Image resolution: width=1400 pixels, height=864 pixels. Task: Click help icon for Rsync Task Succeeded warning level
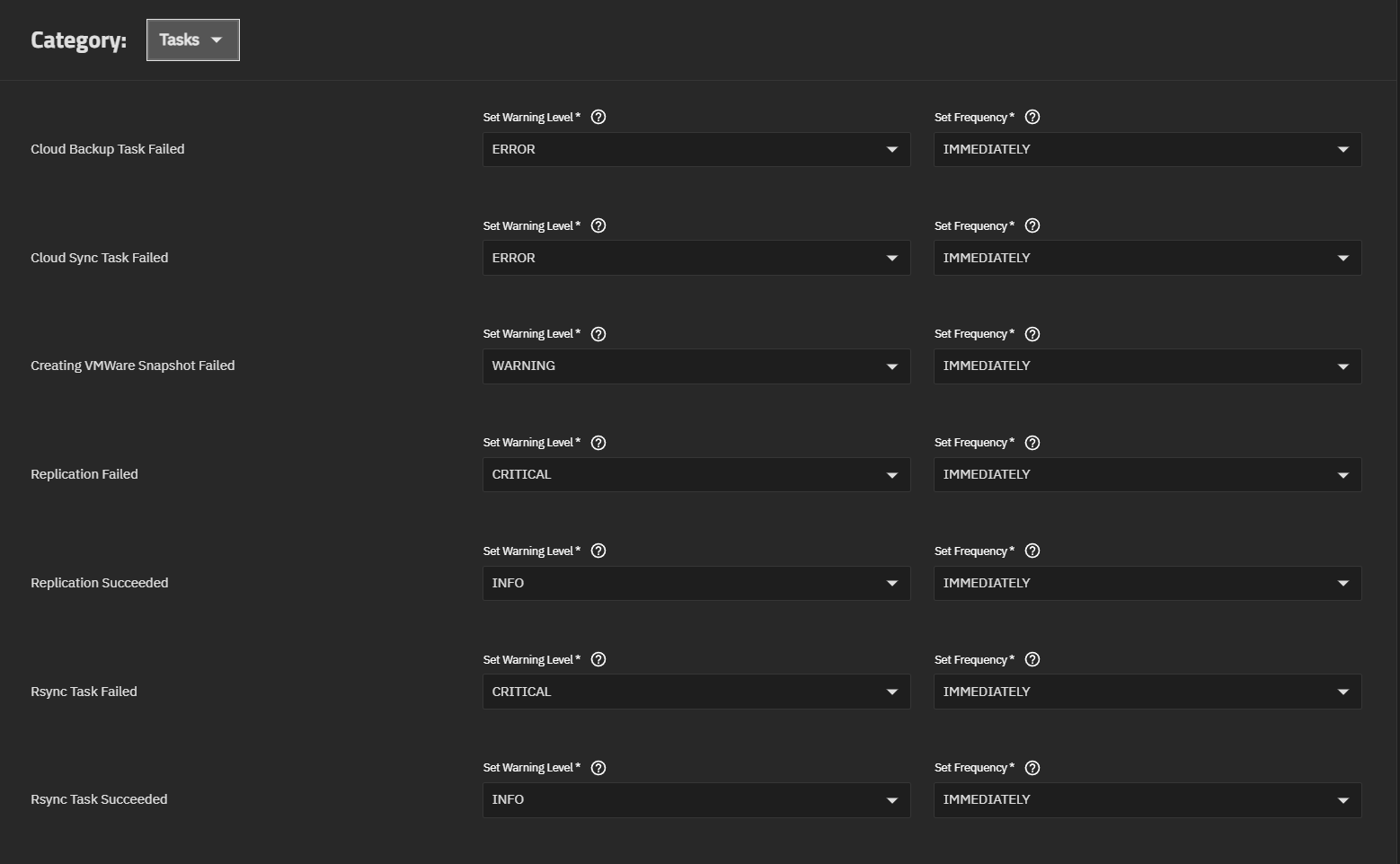[598, 768]
